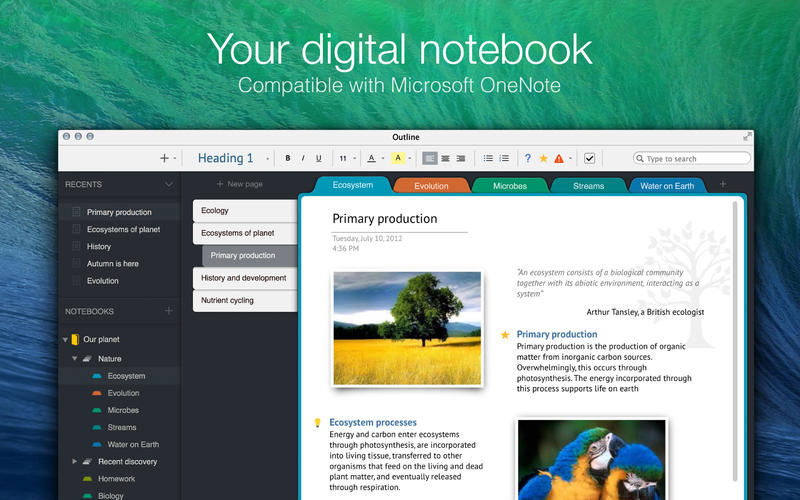Align text left
This screenshot has width=800, height=500.
pyautogui.click(x=430, y=158)
